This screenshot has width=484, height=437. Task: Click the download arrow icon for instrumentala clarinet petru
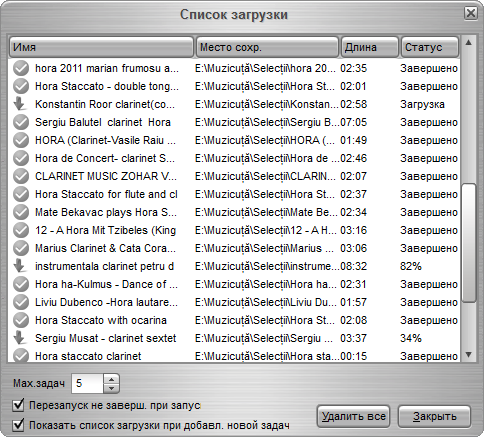click(20, 266)
